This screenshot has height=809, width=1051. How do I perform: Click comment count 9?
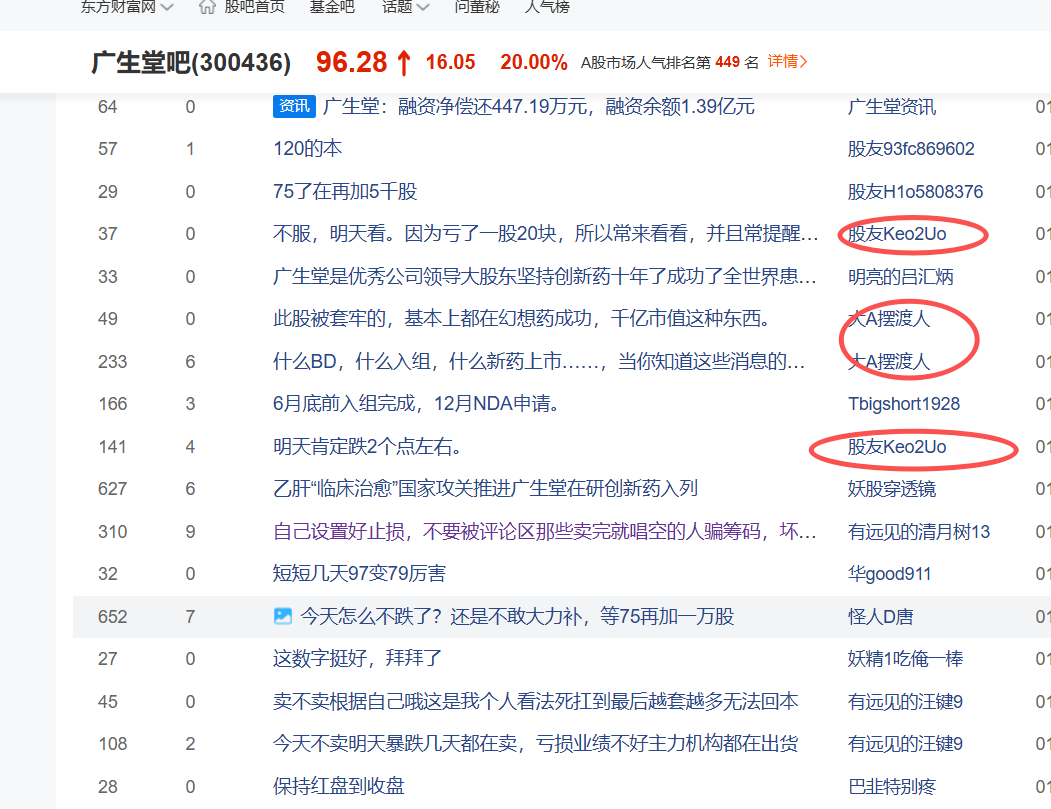(x=190, y=532)
